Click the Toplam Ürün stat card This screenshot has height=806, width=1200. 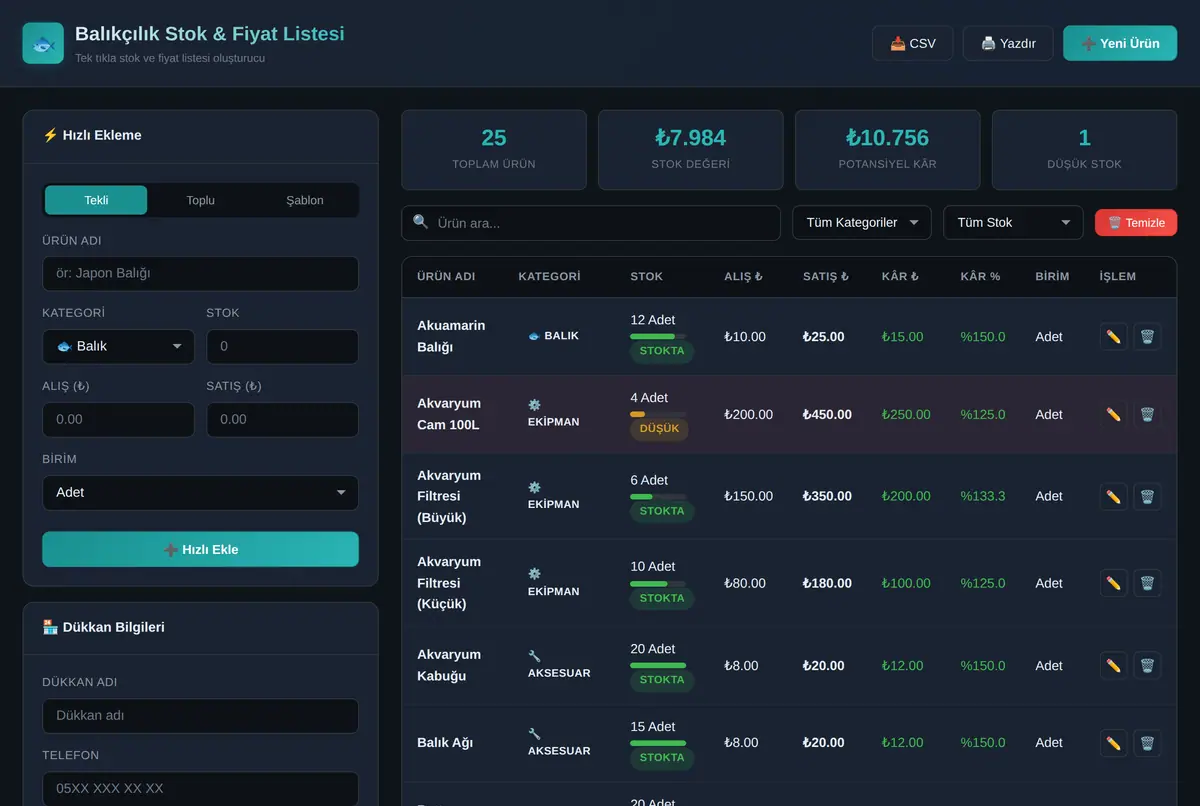coord(494,150)
